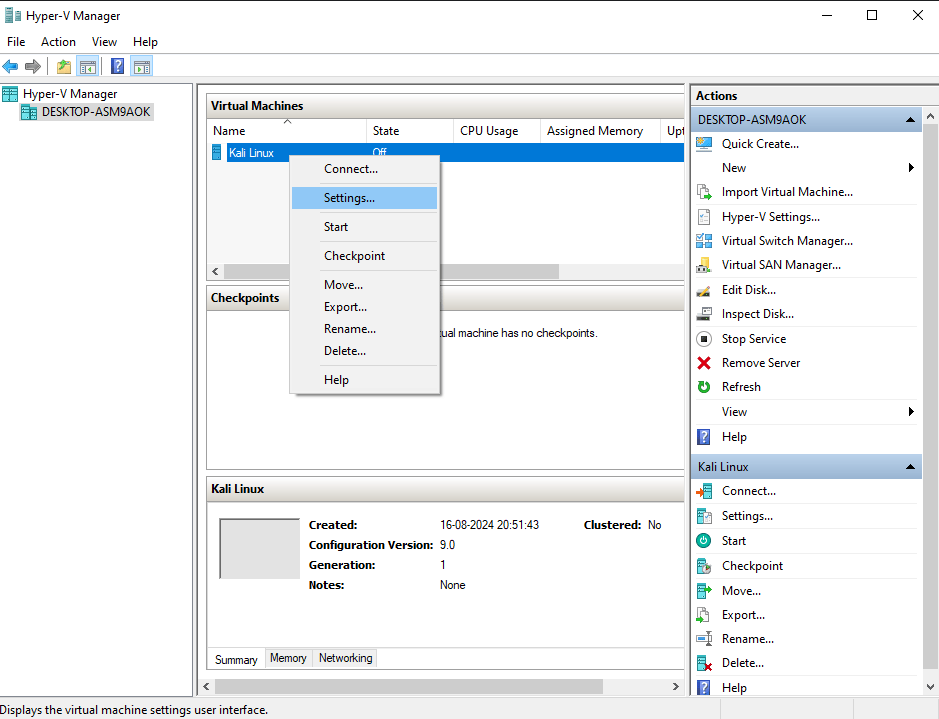Select DESKTOP-ASM9AOK in the left tree
Image resolution: width=939 pixels, height=719 pixels.
click(x=96, y=112)
